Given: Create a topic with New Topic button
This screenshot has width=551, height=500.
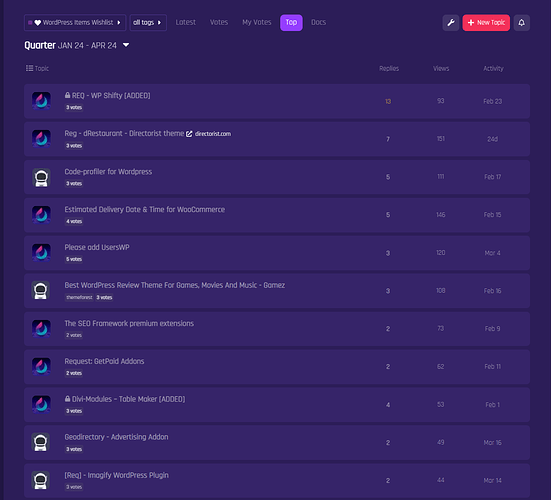Looking at the screenshot, I should (x=486, y=23).
